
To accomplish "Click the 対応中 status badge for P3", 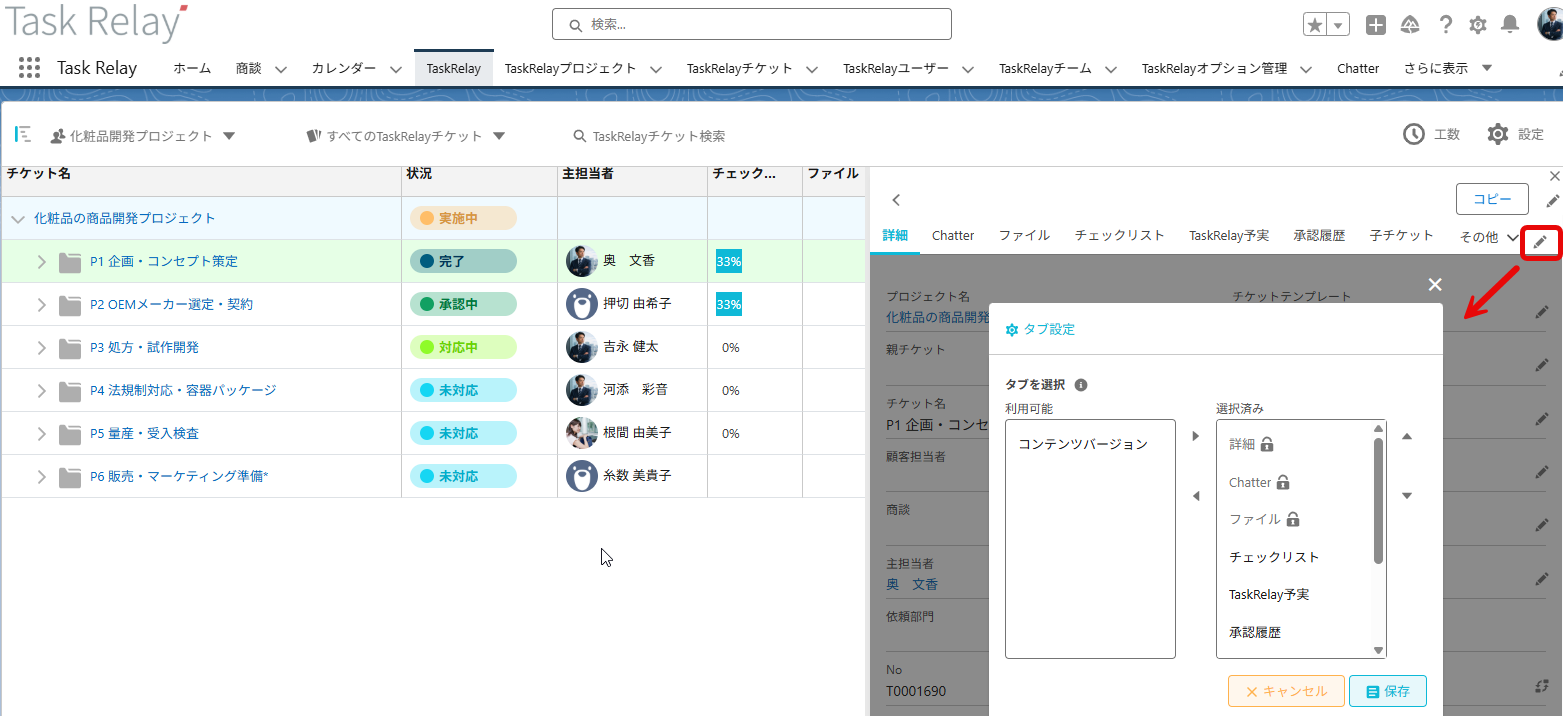I will (x=463, y=347).
